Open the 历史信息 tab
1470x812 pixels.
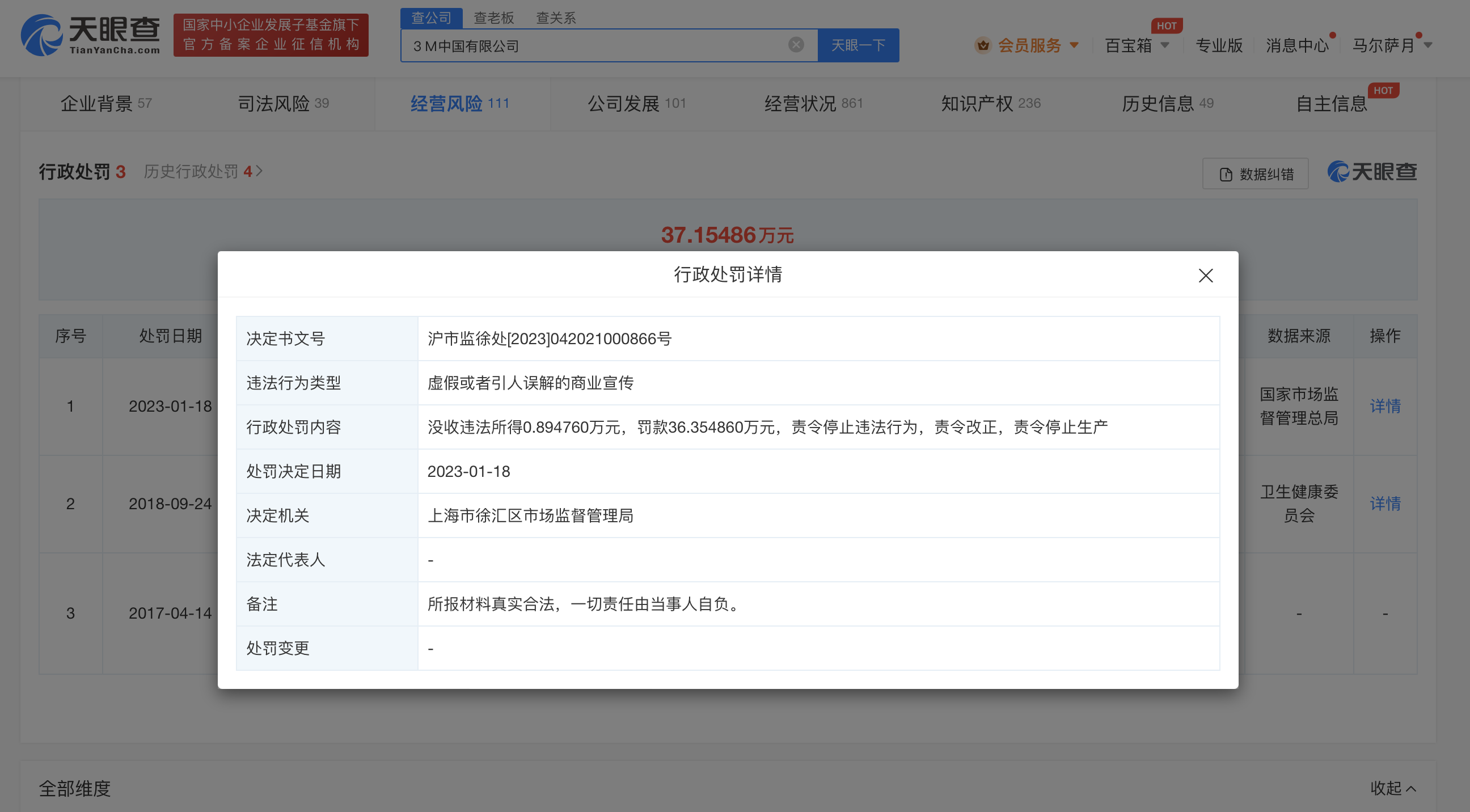tap(1168, 103)
